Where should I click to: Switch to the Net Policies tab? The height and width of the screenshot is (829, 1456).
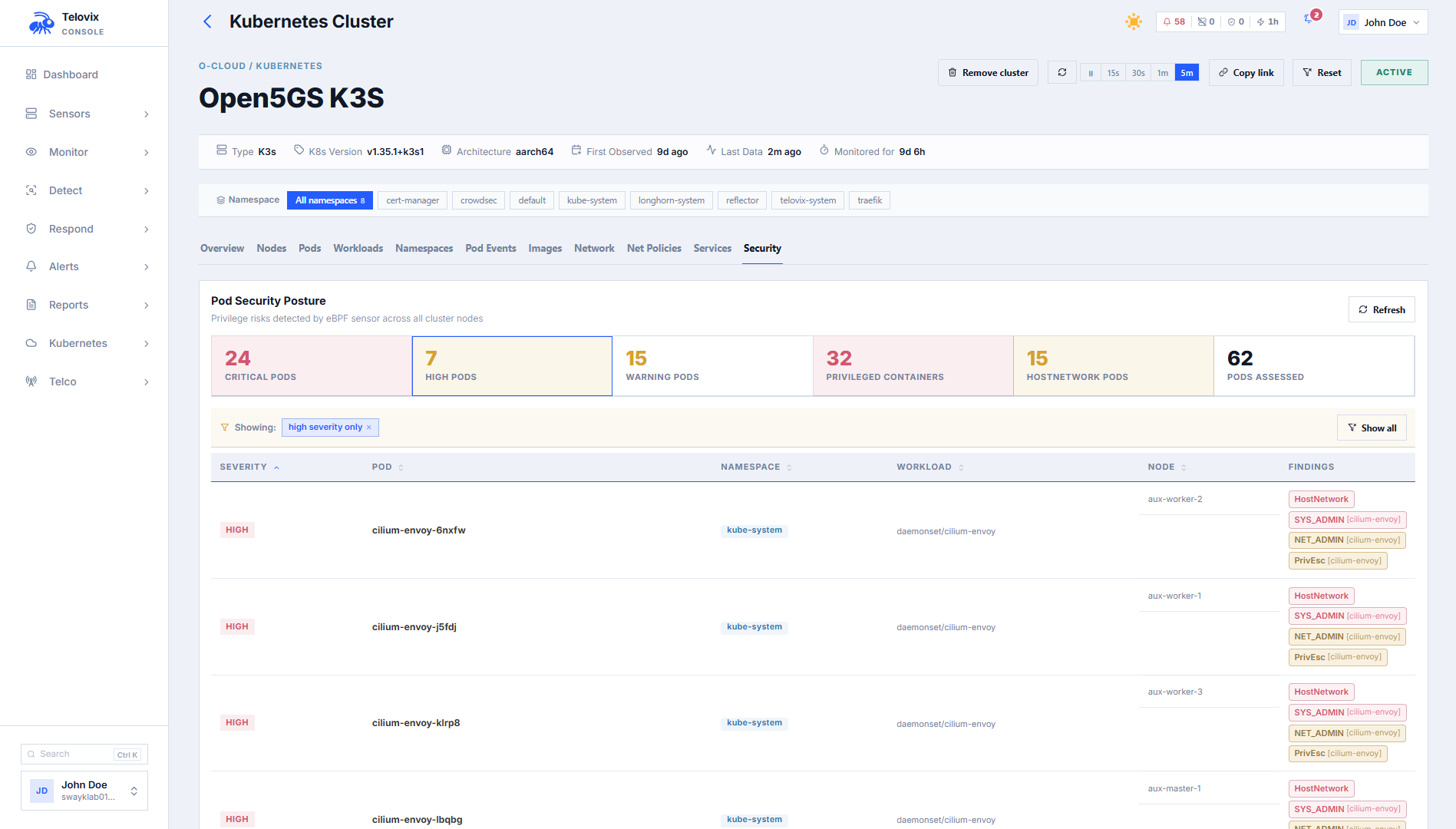tap(654, 248)
